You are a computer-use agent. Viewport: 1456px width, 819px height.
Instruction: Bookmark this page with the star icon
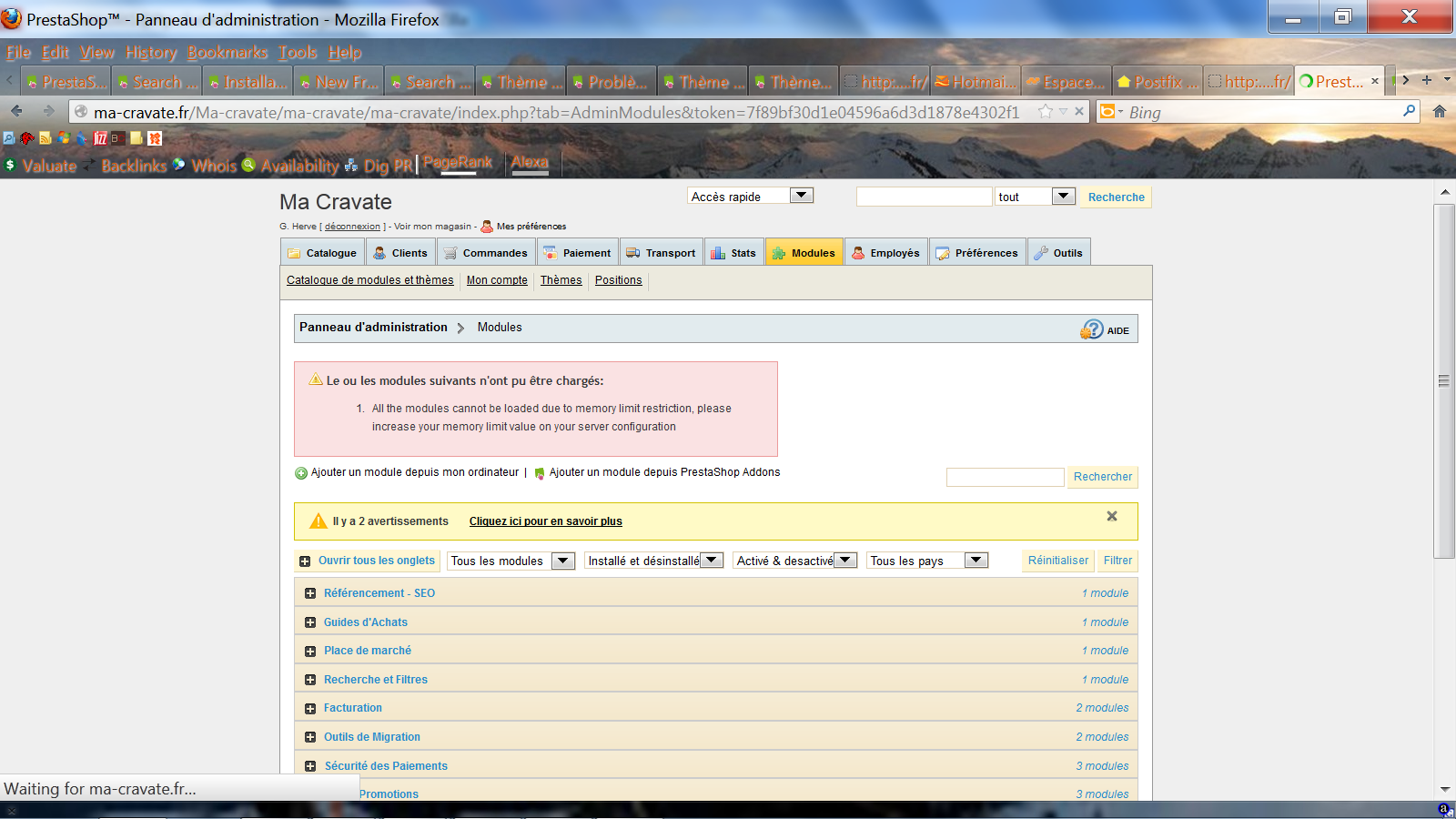click(x=1046, y=111)
